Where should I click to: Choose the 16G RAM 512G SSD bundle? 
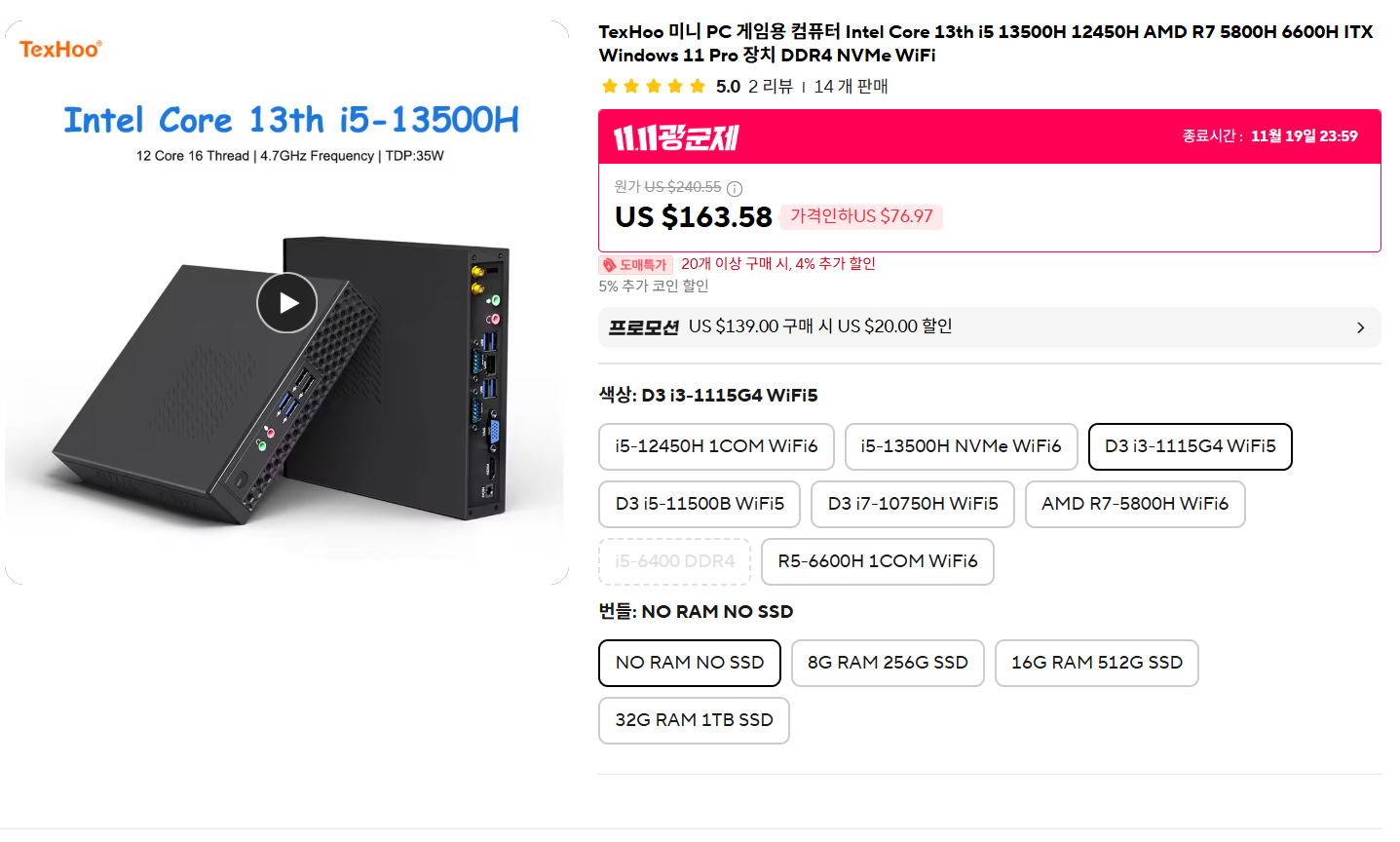(x=1096, y=663)
